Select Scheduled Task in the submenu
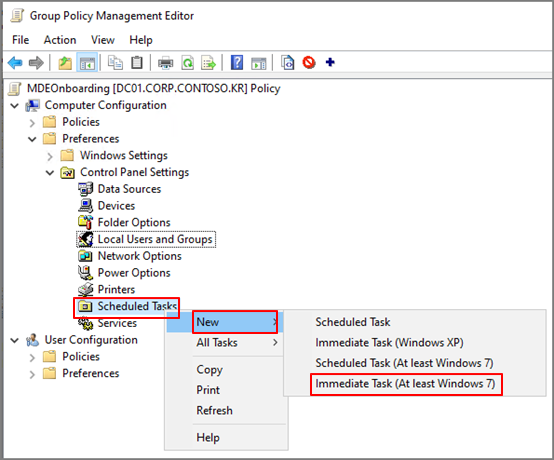554x460 pixels. (x=415, y=322)
